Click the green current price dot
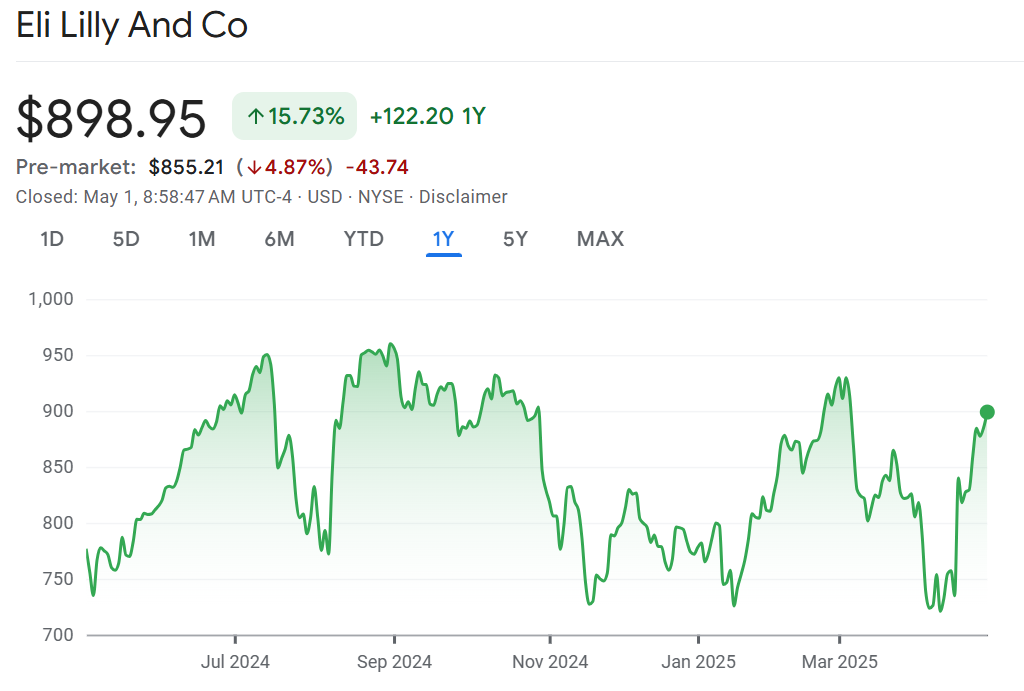The height and width of the screenshot is (691, 1024). [987, 412]
